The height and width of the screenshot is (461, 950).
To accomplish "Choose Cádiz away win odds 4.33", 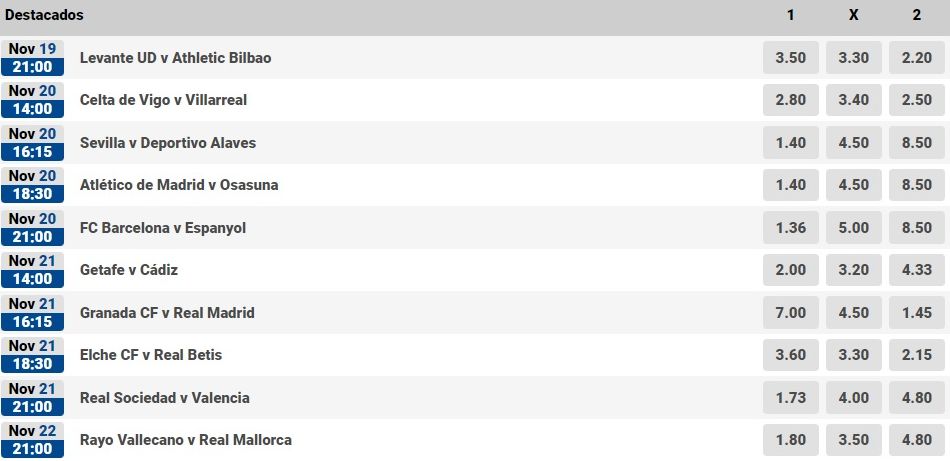I will click(916, 270).
